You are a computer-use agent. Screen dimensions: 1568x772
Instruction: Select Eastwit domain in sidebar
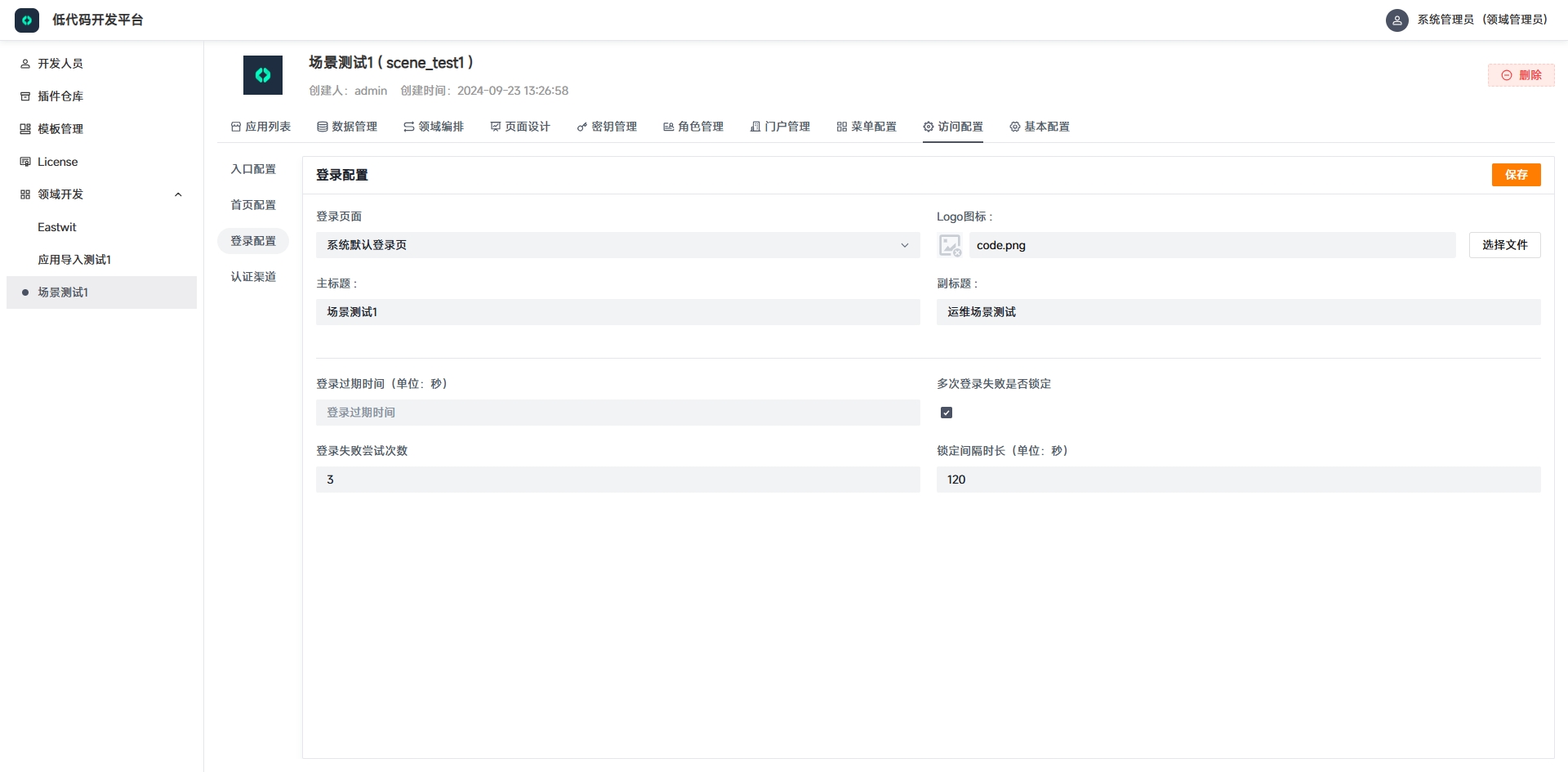click(x=101, y=227)
